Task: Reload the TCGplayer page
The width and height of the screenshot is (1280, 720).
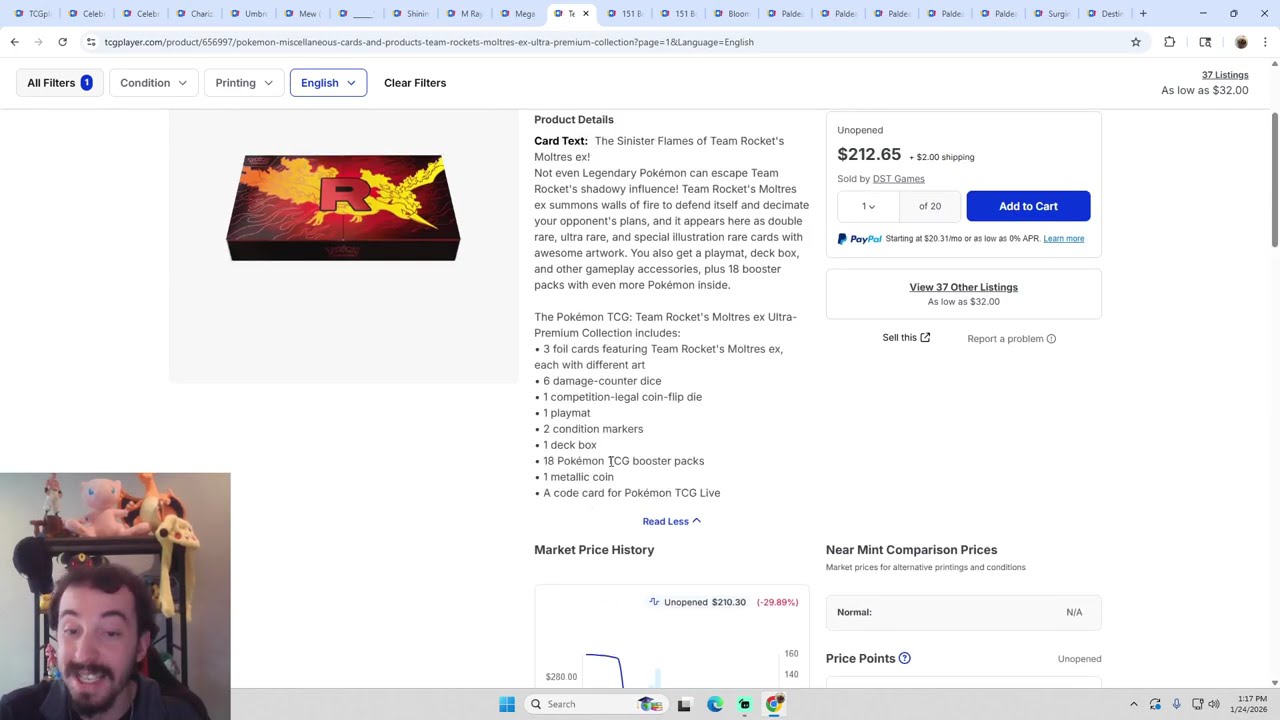Action: (x=62, y=42)
